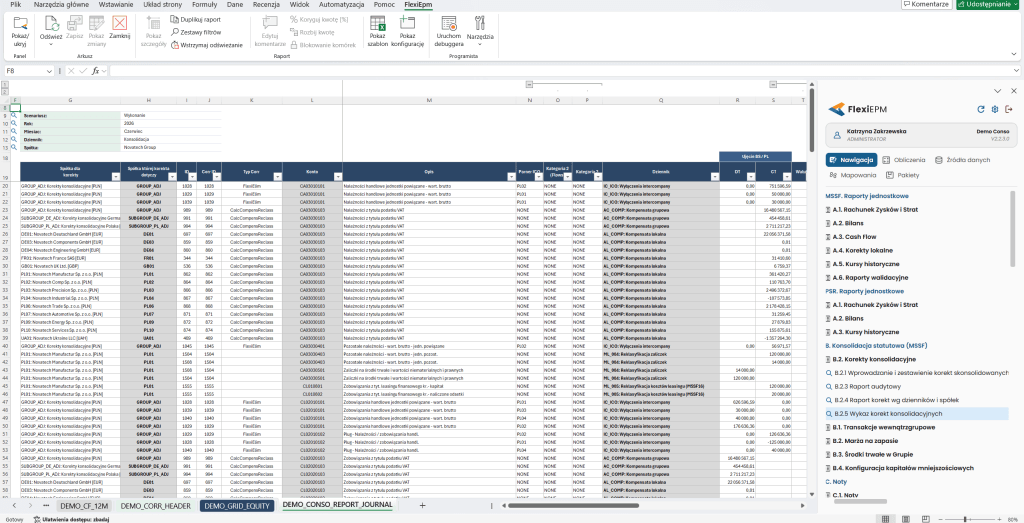Open the Typ Corr column filter dropdown
The height and width of the screenshot is (523, 1024).
277,177
